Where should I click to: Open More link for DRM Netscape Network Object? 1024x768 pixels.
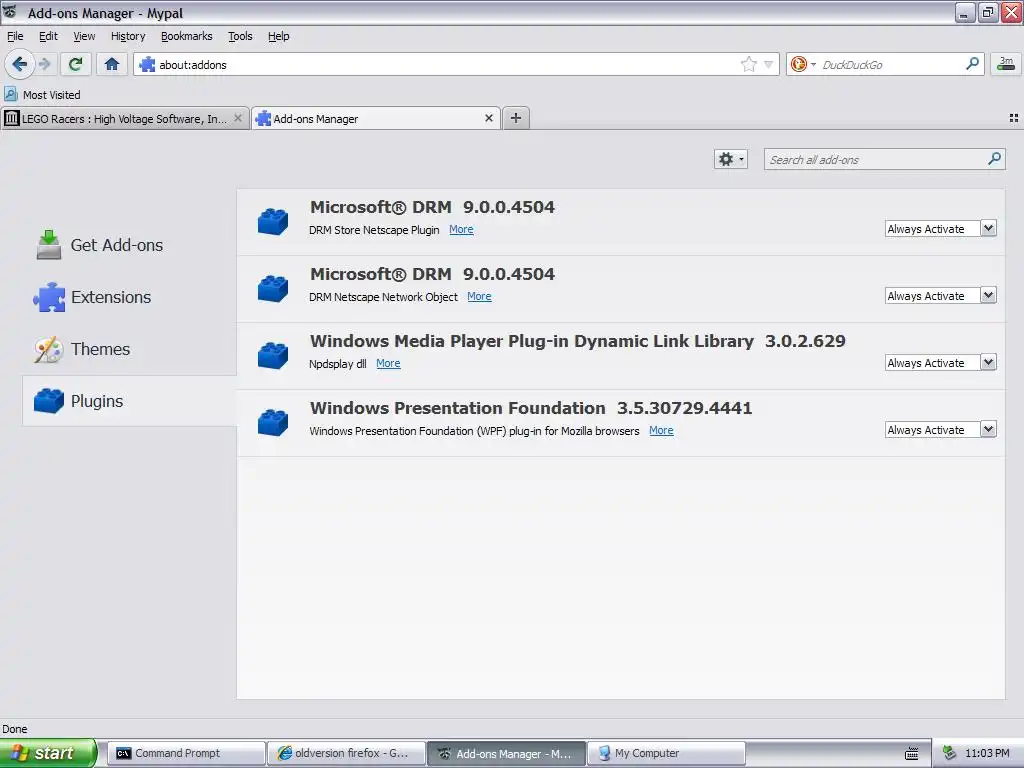479,296
